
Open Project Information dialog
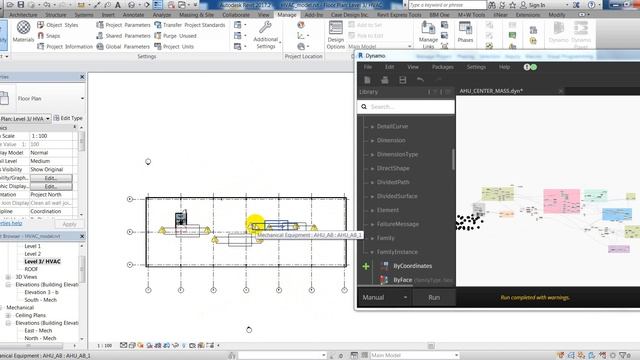click(x=65, y=47)
